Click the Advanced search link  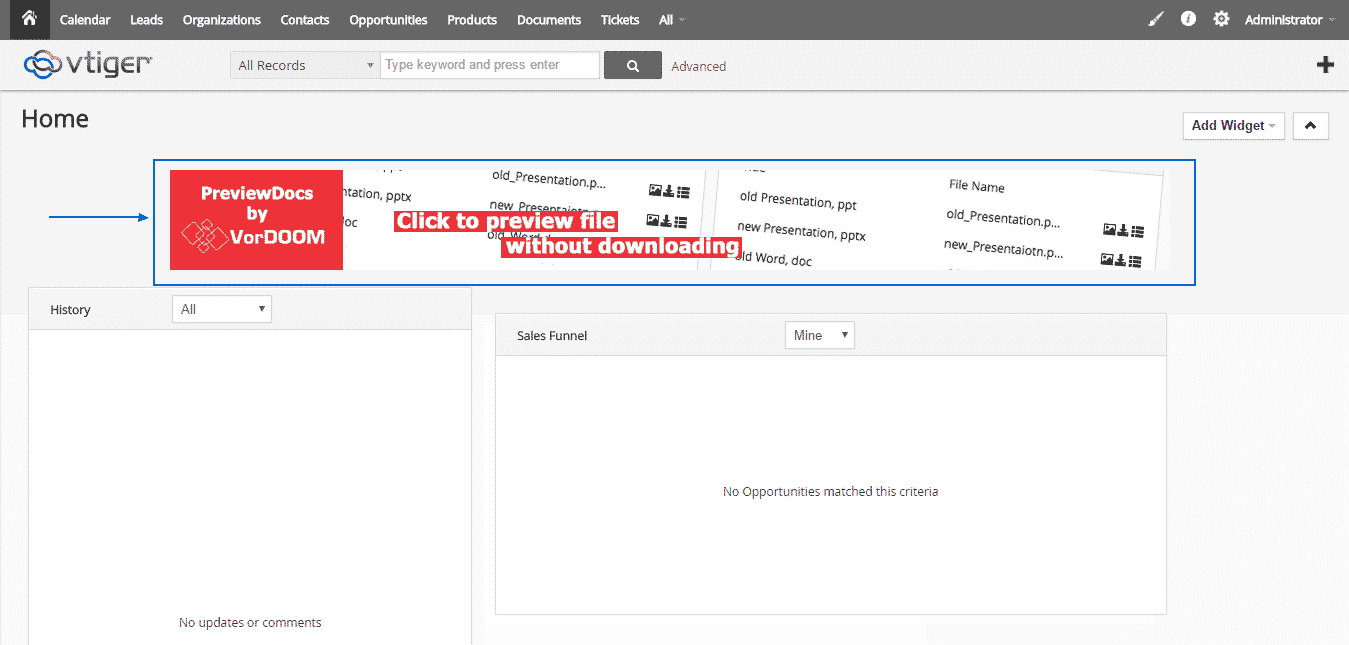pos(698,67)
